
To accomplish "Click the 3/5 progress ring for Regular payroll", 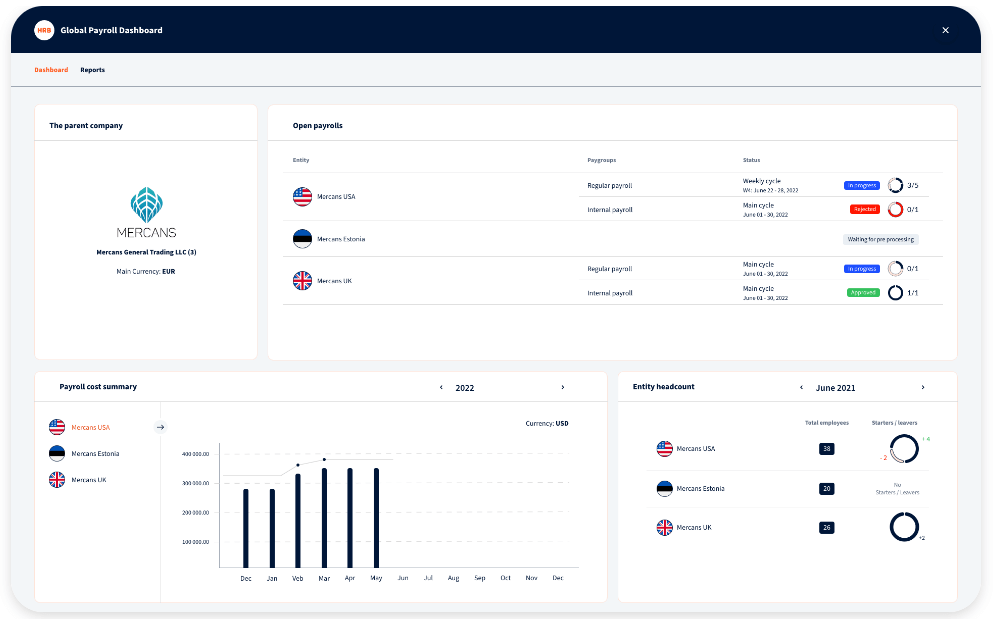I will [896, 185].
